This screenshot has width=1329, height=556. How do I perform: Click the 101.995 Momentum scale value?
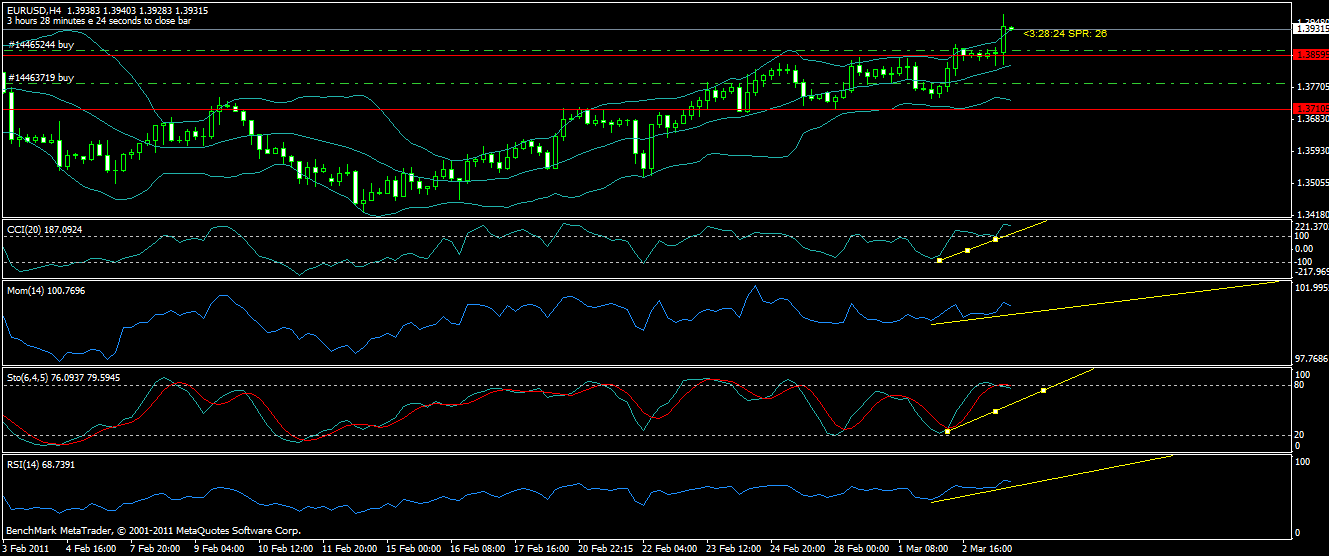coord(1312,289)
